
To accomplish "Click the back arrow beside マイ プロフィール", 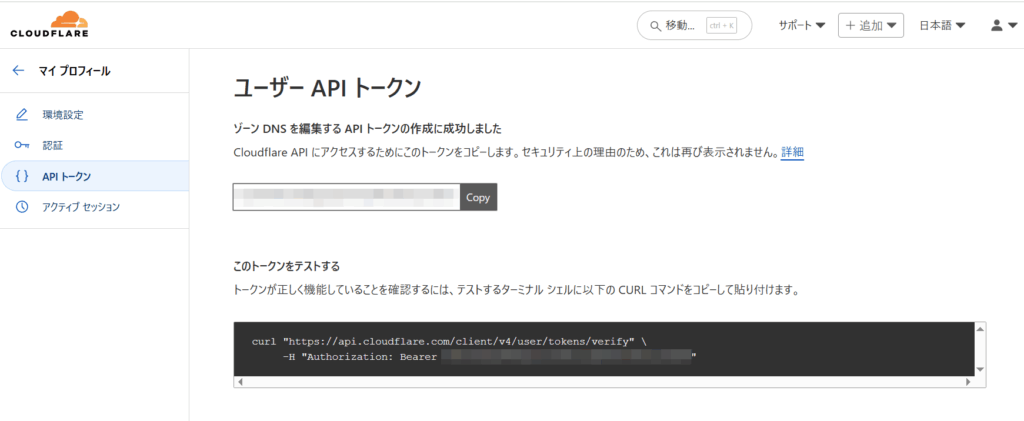I will click(18, 71).
